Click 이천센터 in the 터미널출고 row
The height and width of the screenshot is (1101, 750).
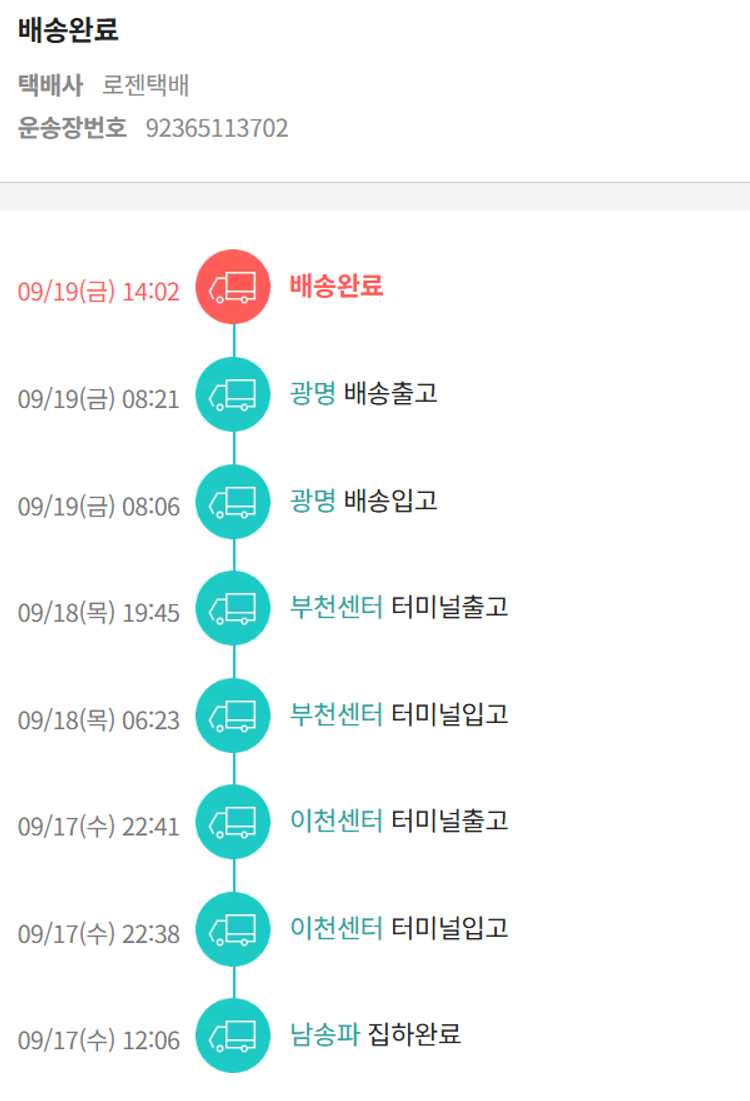pos(336,821)
